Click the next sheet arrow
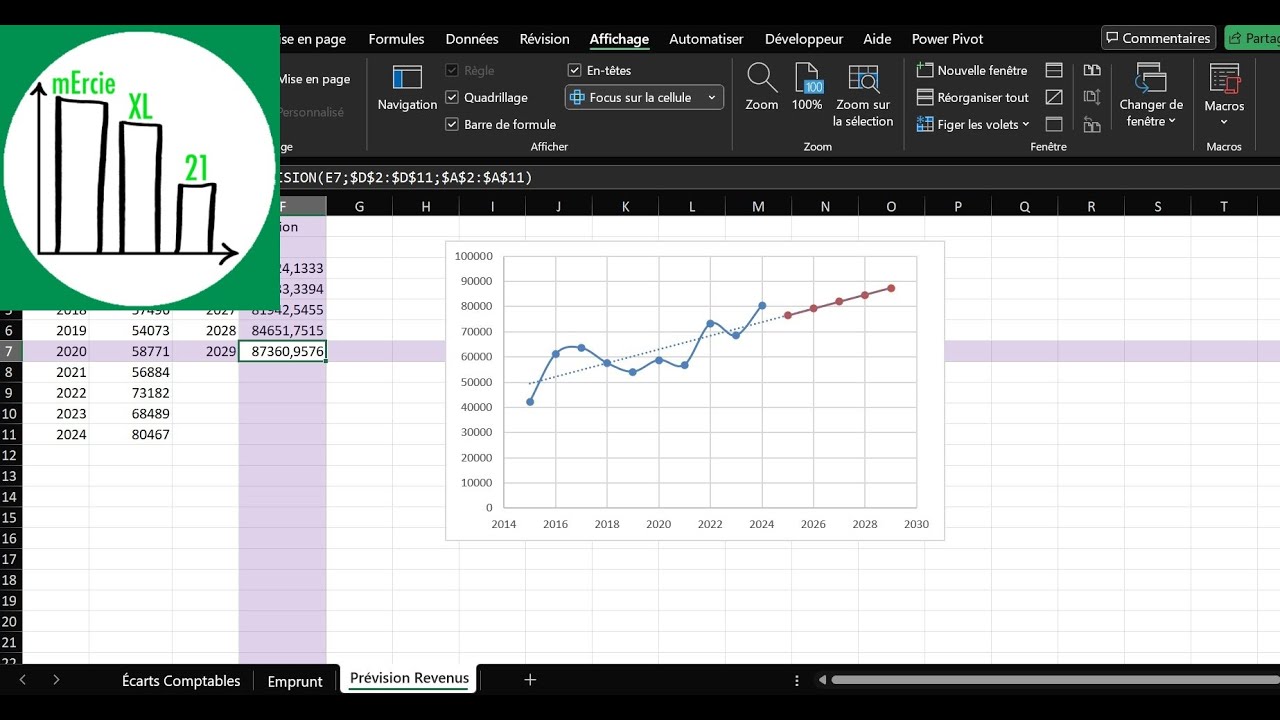 56,680
